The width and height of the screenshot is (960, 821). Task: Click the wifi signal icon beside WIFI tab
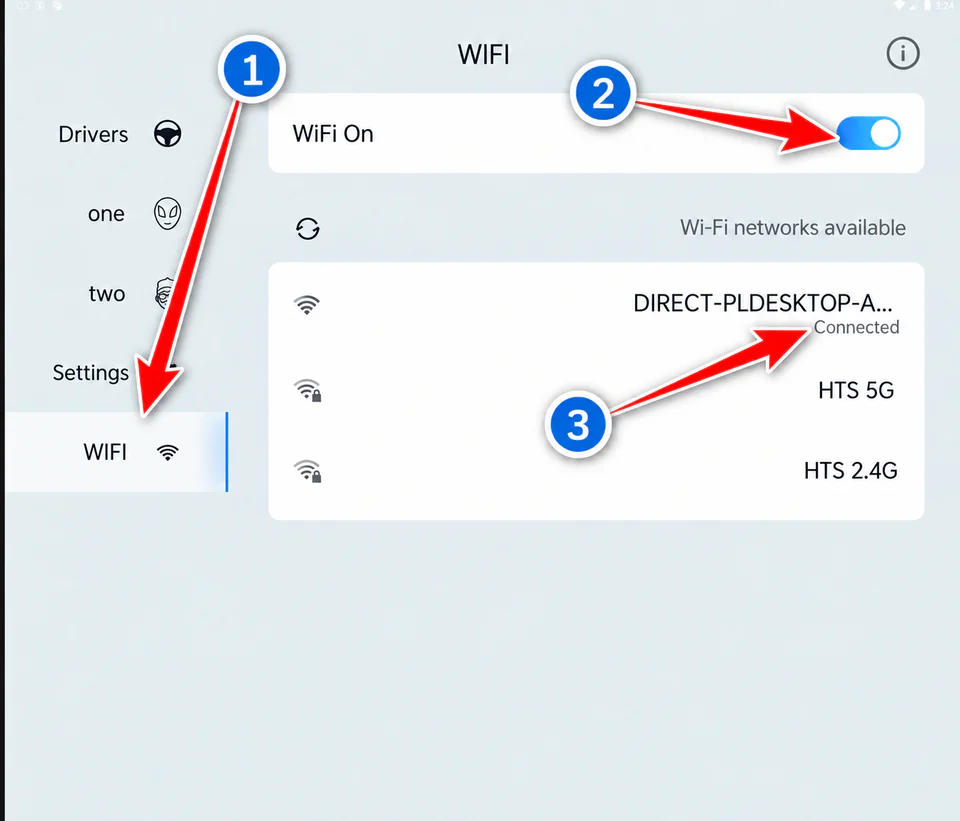click(x=167, y=452)
